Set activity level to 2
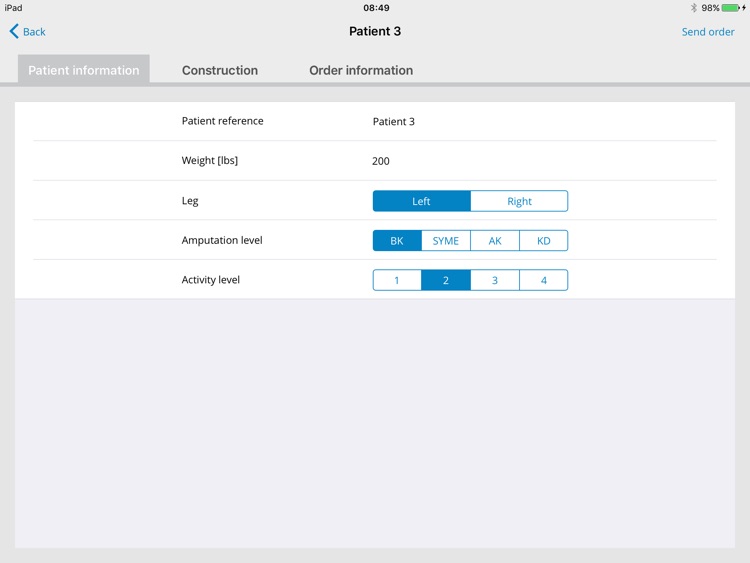This screenshot has height=563, width=750. (x=446, y=280)
